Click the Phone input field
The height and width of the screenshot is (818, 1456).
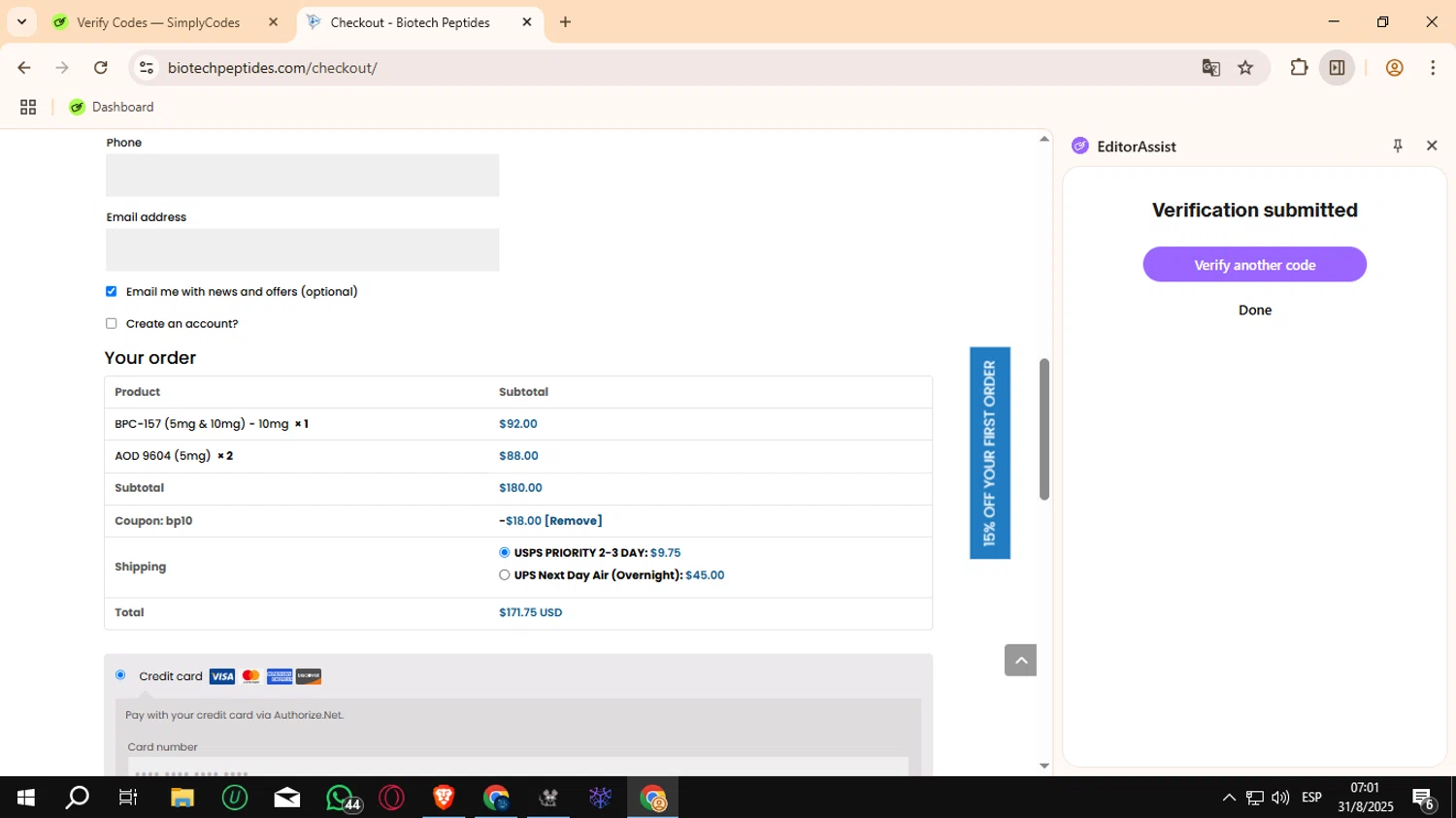coord(303,175)
